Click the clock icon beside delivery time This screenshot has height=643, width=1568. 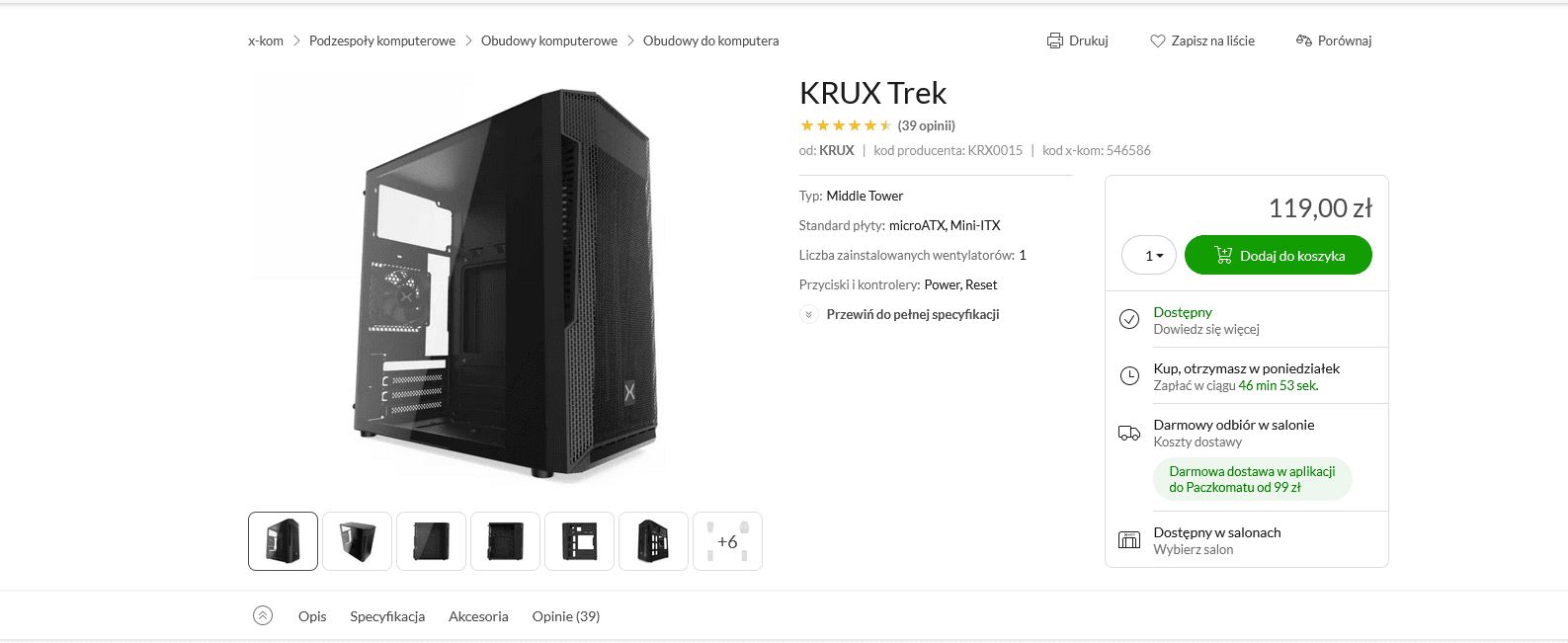click(1129, 375)
